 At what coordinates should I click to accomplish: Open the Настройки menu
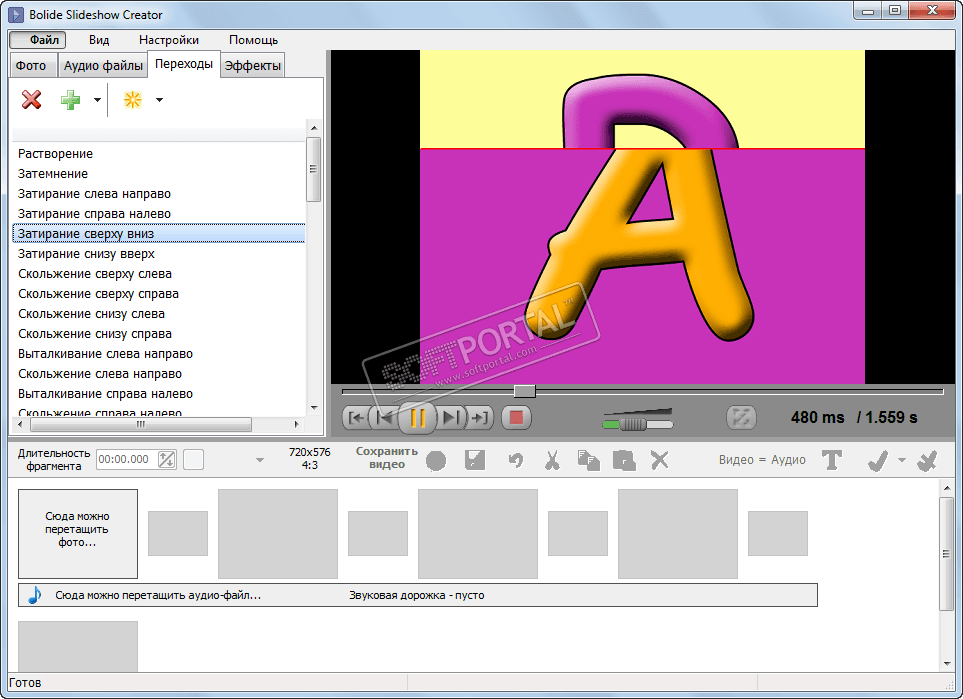[x=169, y=40]
